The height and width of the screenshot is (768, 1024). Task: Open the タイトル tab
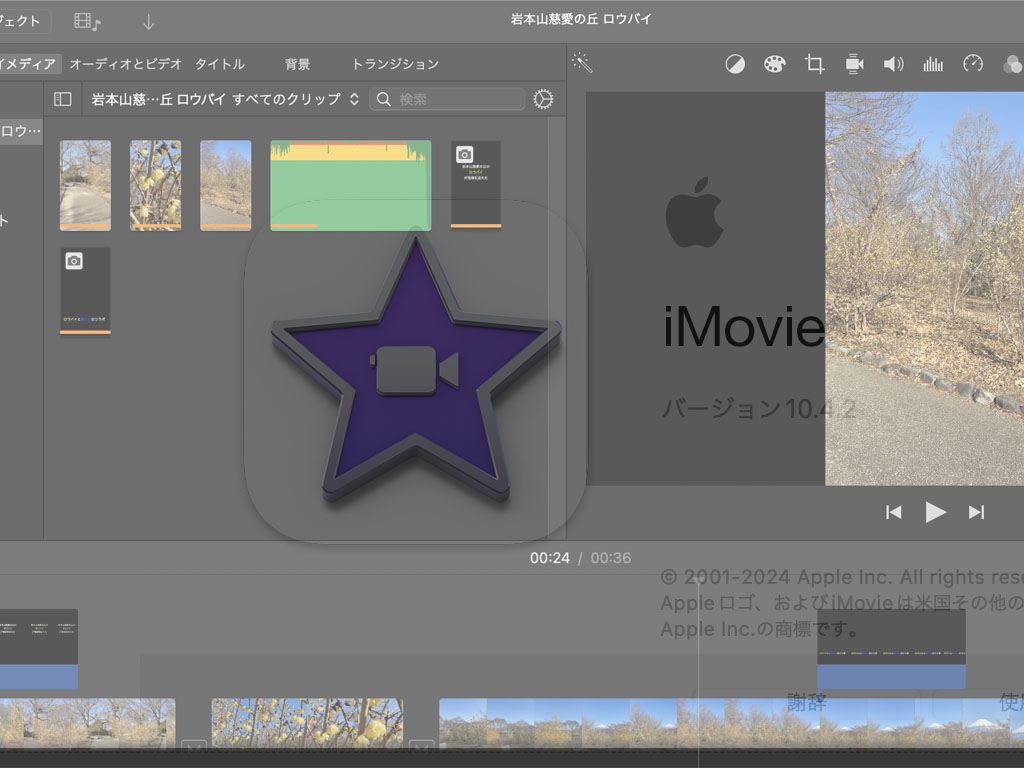[x=219, y=64]
